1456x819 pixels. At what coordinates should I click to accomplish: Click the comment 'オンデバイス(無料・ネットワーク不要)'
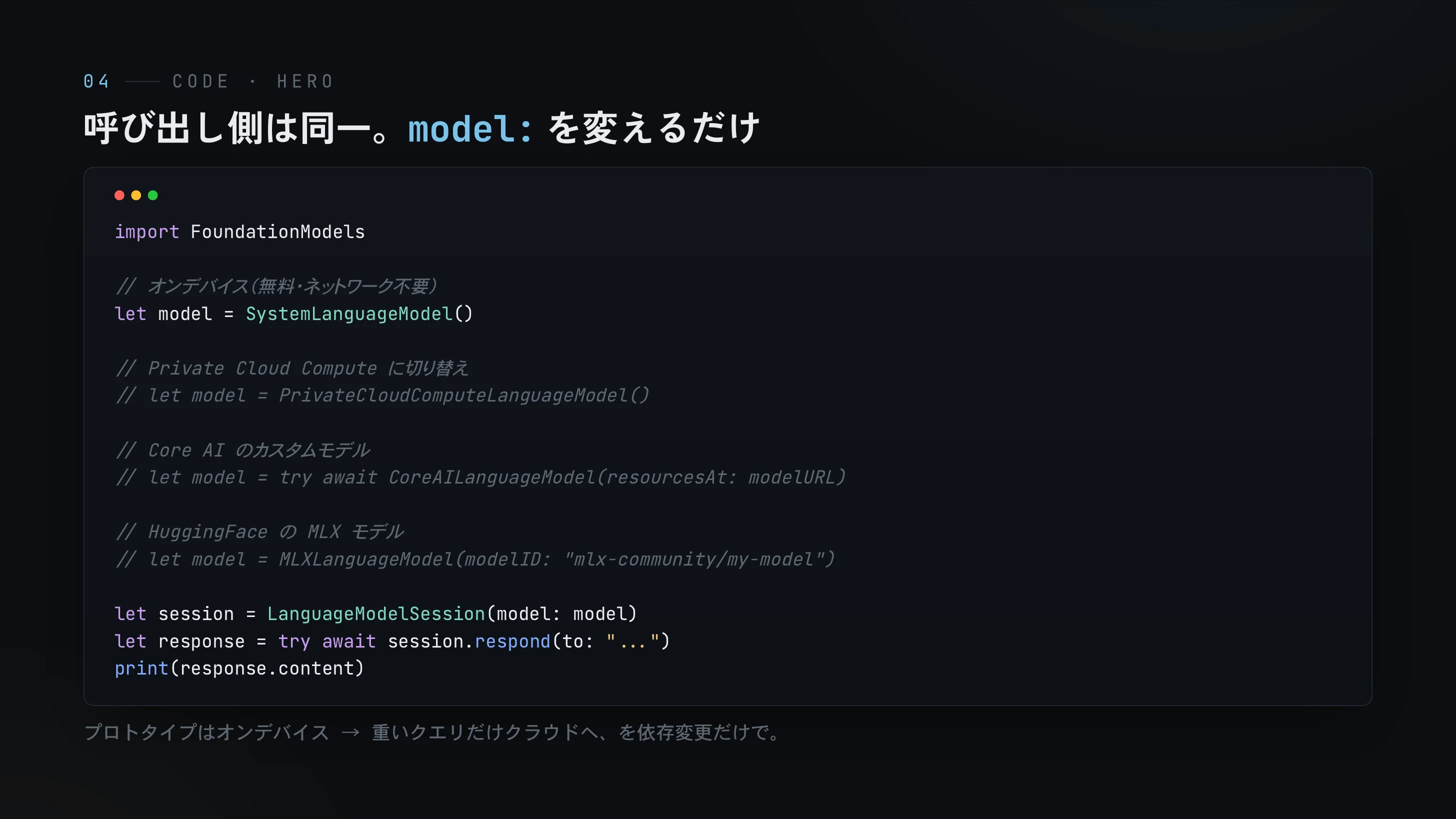pos(292,286)
